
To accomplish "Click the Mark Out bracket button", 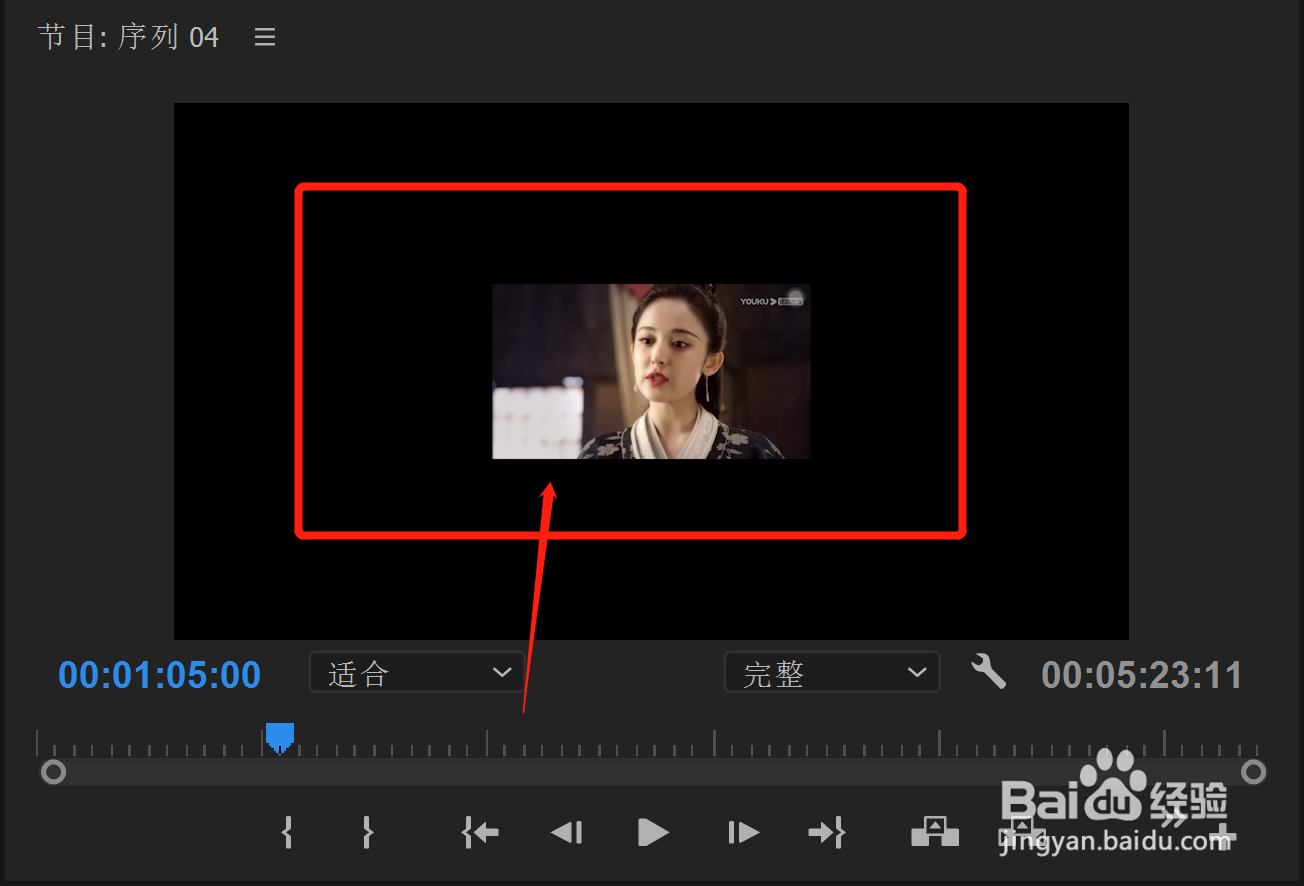I will coord(367,832).
